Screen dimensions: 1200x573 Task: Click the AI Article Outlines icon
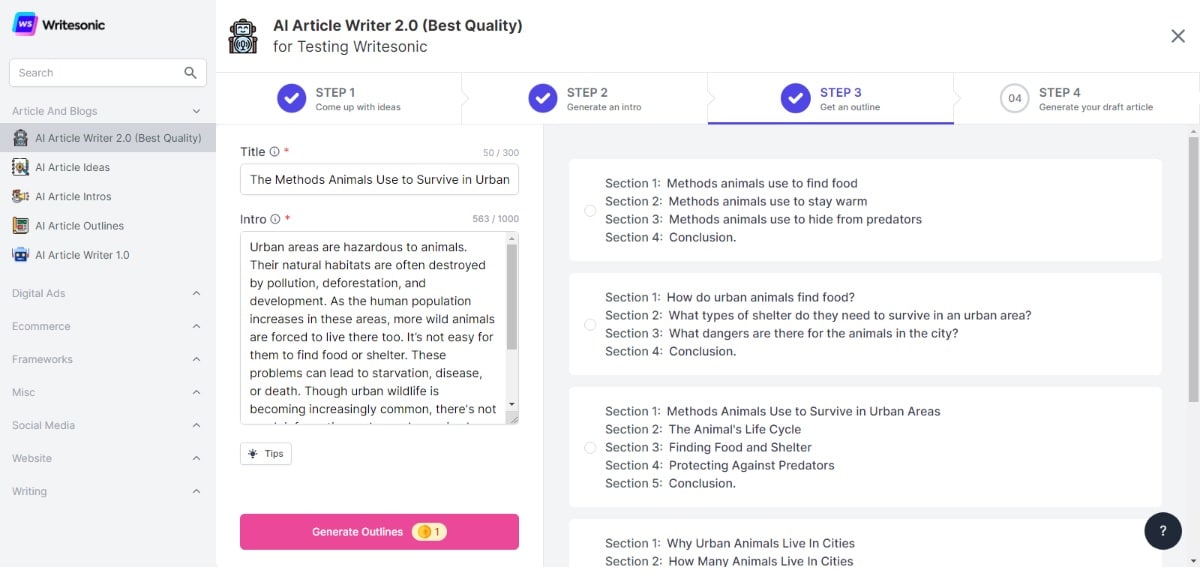click(20, 226)
